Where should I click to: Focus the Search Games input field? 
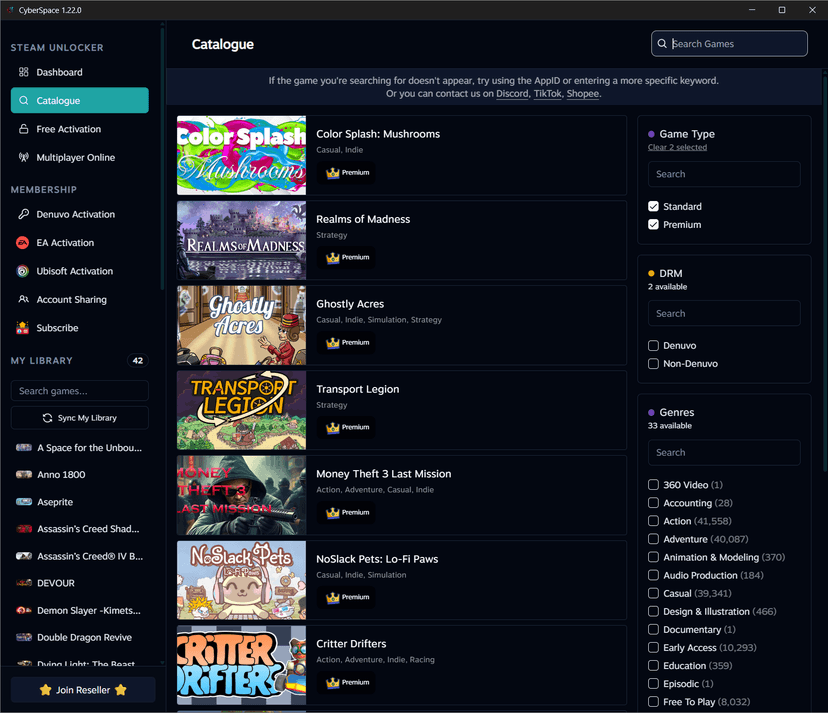click(735, 44)
